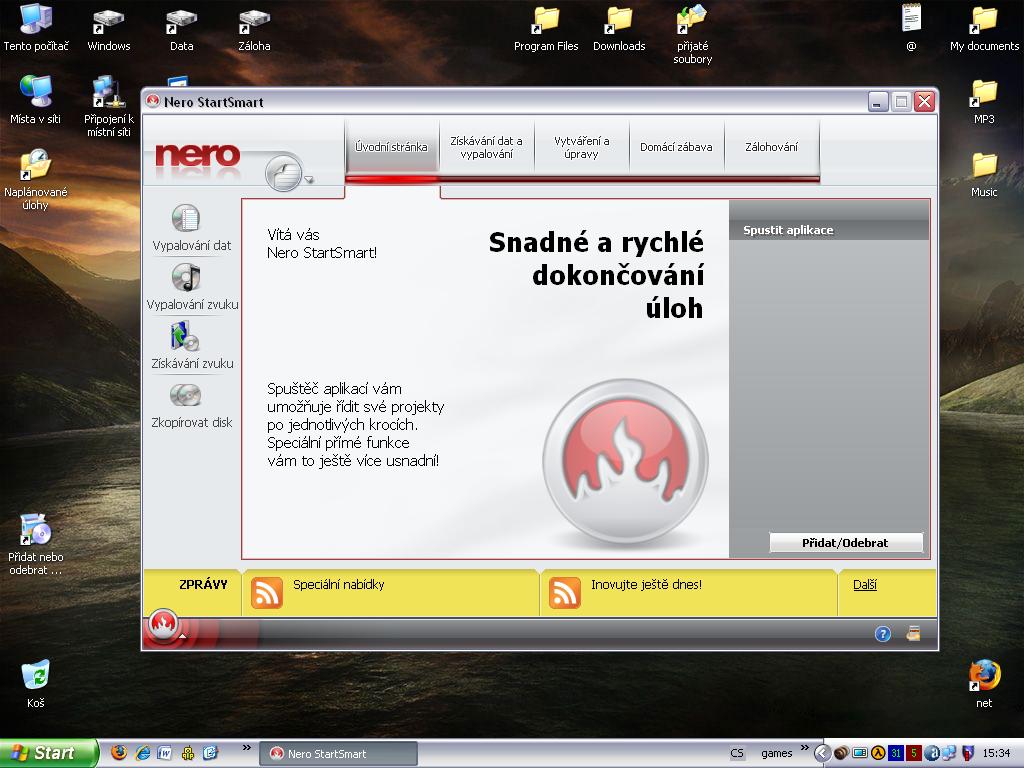Select the Naplánované úlohy desktop icon

coord(35,180)
